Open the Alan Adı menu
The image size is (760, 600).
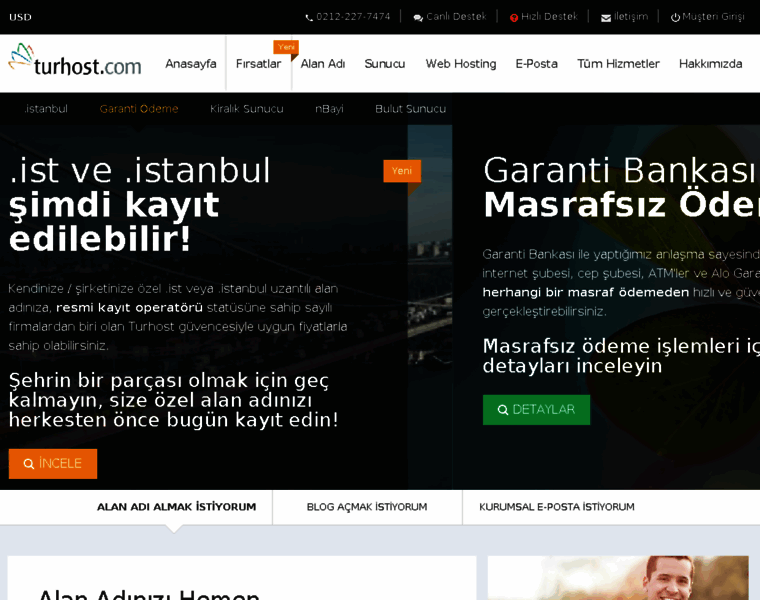[x=323, y=64]
